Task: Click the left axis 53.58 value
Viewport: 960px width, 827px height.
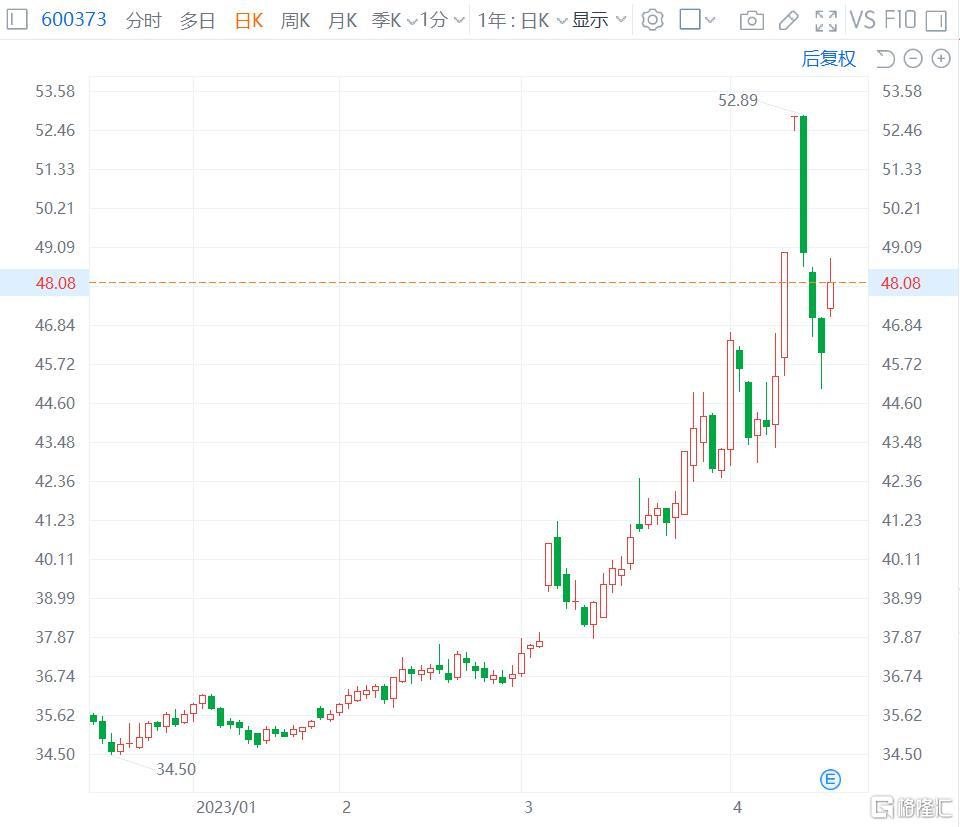Action: [55, 91]
